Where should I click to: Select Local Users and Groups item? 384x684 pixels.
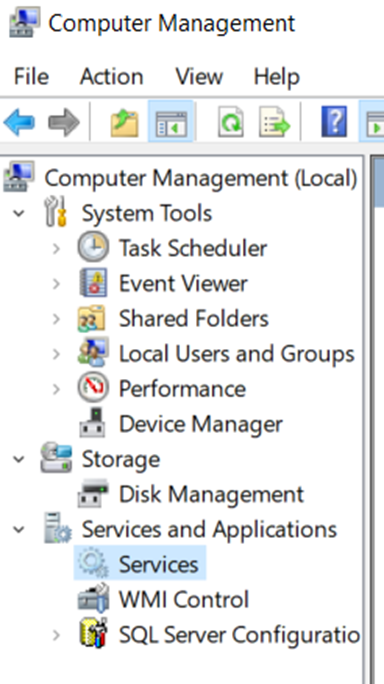point(237,354)
